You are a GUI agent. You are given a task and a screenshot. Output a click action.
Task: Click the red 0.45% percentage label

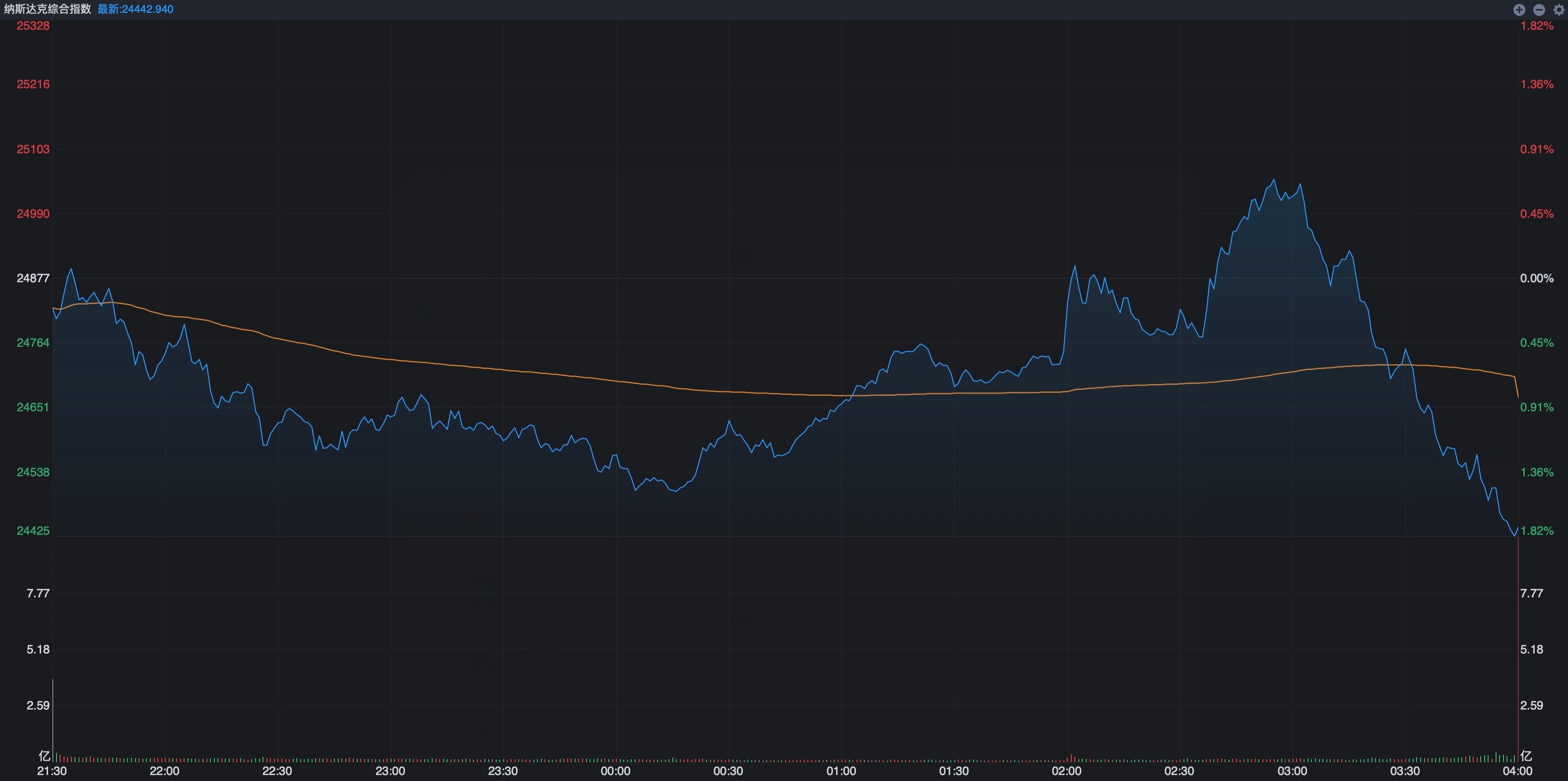(1537, 214)
